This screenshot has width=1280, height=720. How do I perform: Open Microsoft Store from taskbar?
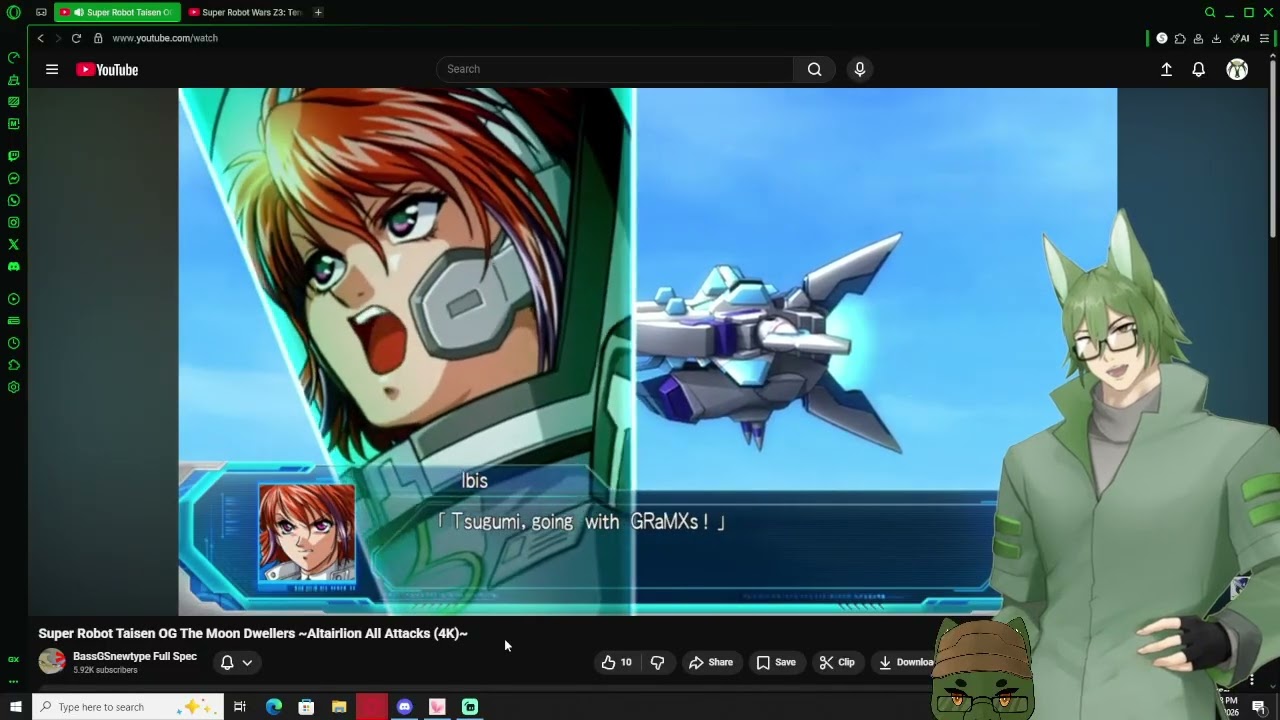point(306,707)
